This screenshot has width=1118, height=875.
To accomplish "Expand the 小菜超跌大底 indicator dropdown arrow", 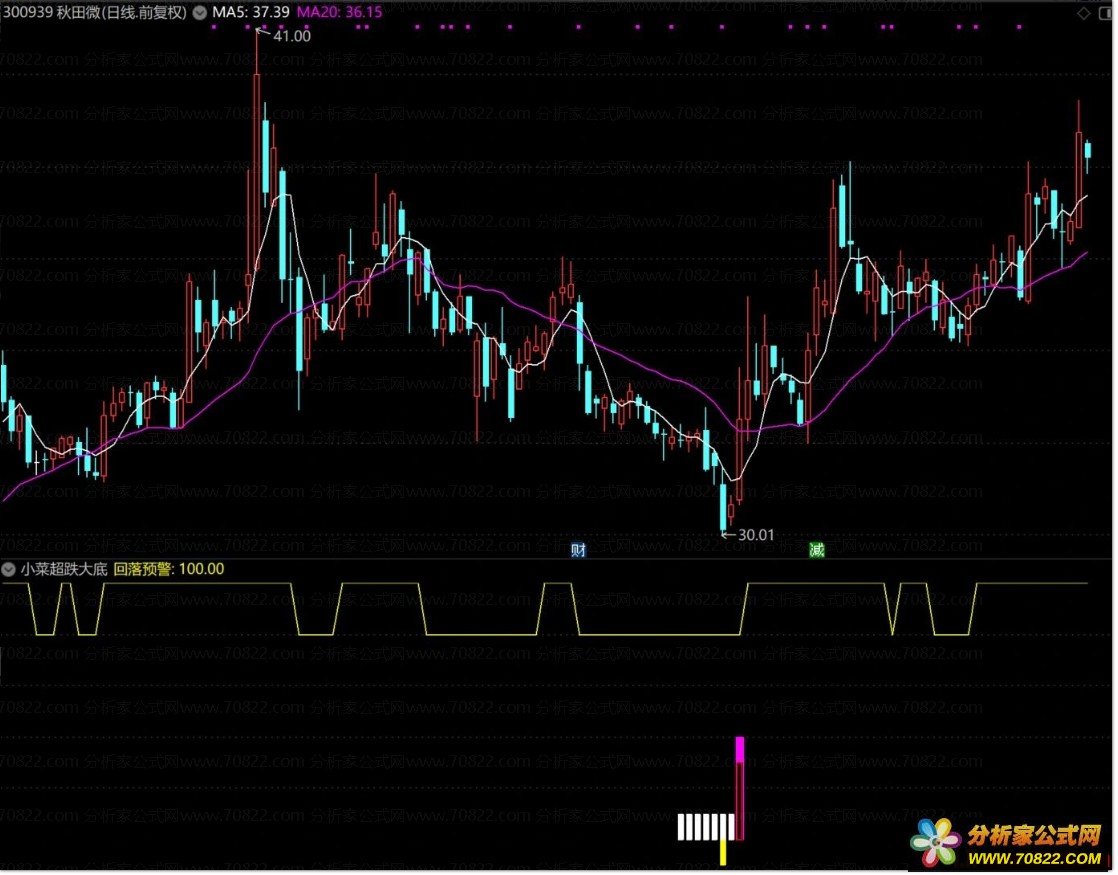I will pos(10,569).
